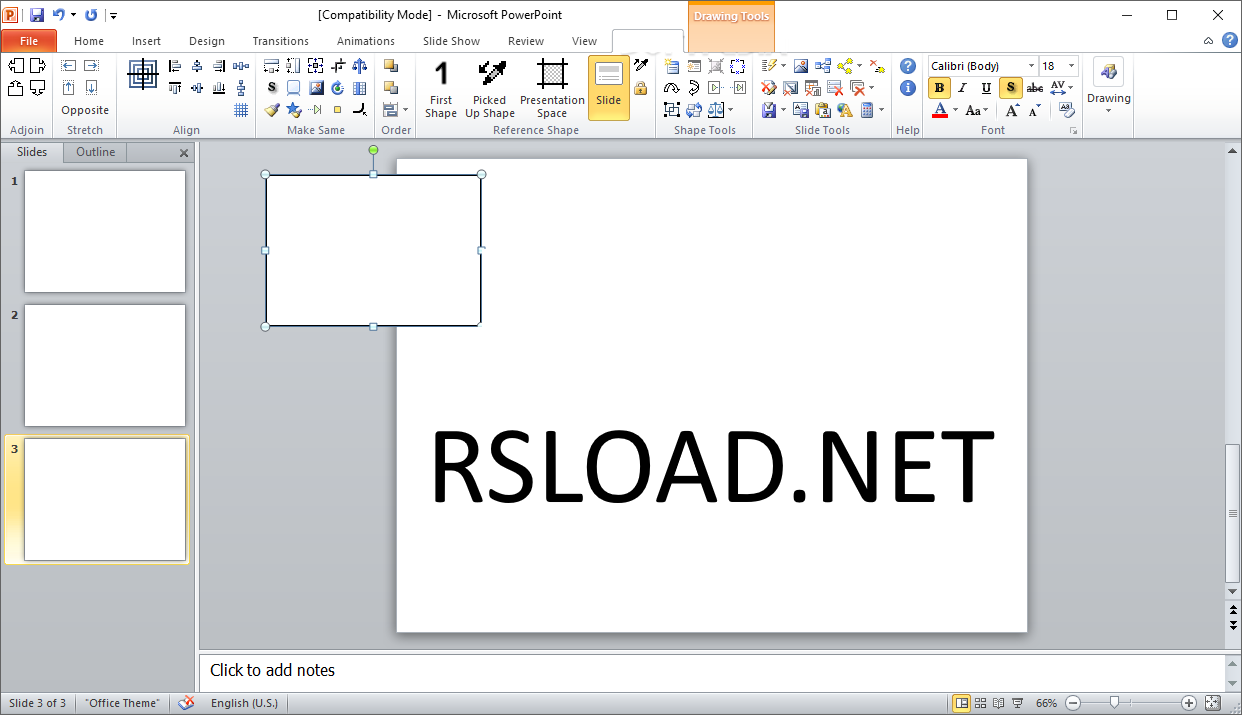Toggle Underline formatting
1242x715 pixels.
(986, 88)
